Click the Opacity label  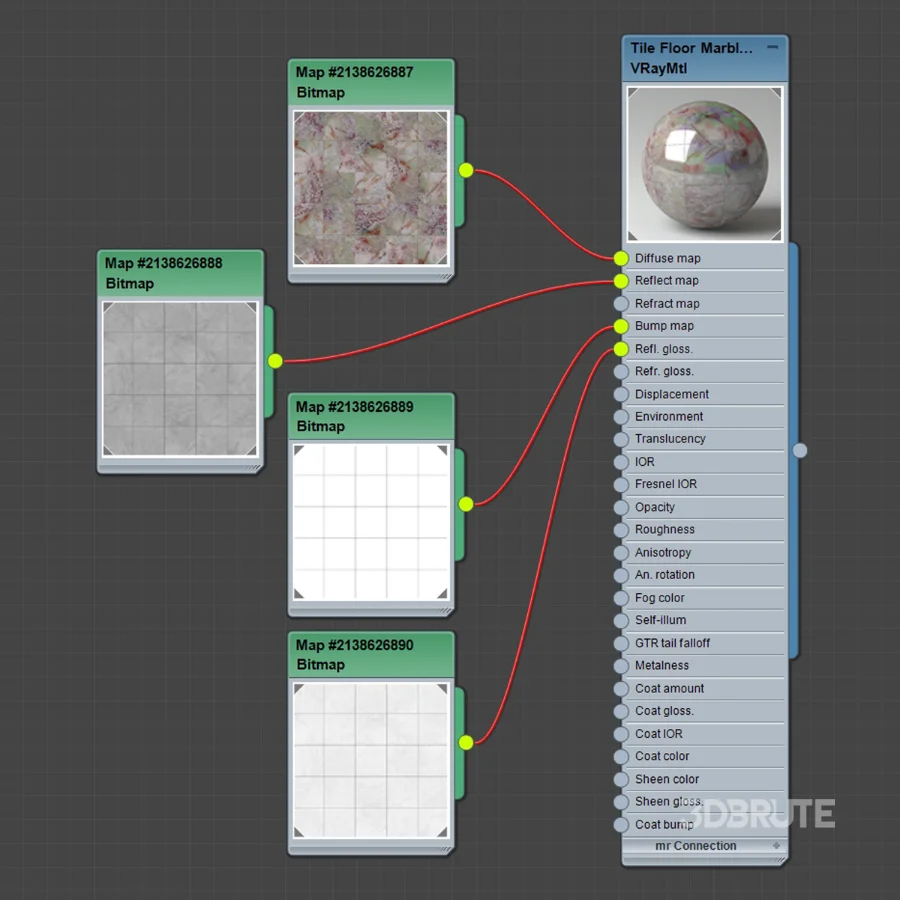654,507
